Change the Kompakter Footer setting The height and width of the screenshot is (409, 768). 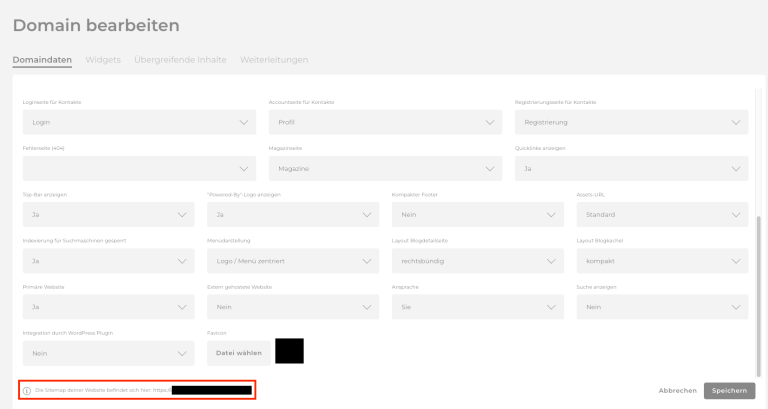[477, 215]
